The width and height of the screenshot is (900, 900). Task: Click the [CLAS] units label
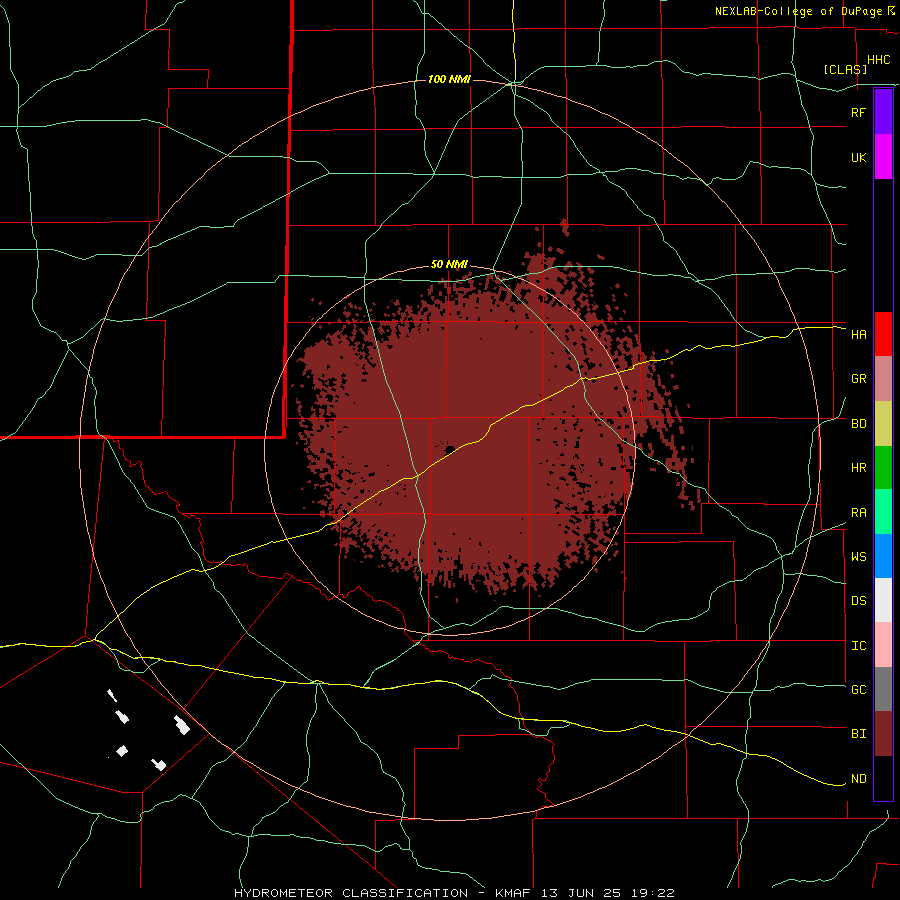click(x=845, y=69)
